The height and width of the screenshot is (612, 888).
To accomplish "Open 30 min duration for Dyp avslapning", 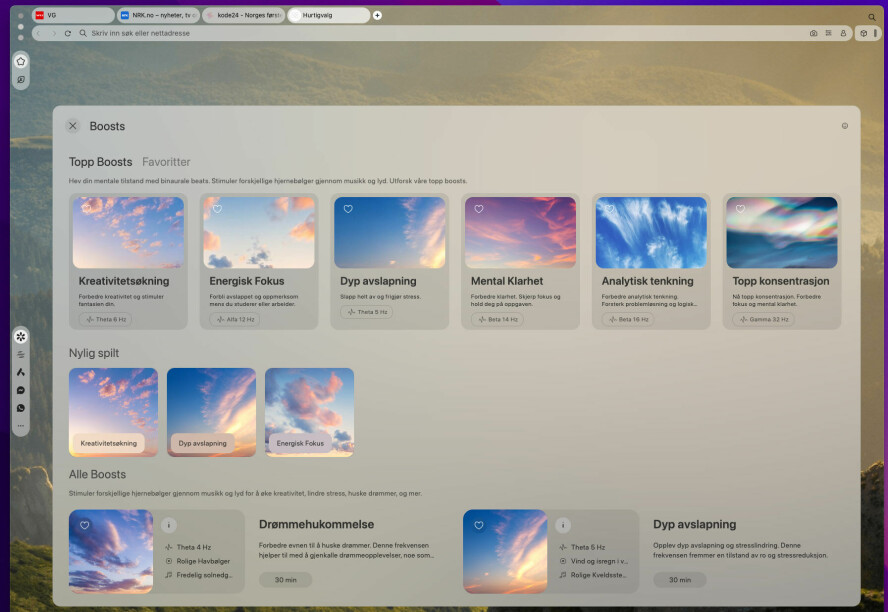I will 680,580.
